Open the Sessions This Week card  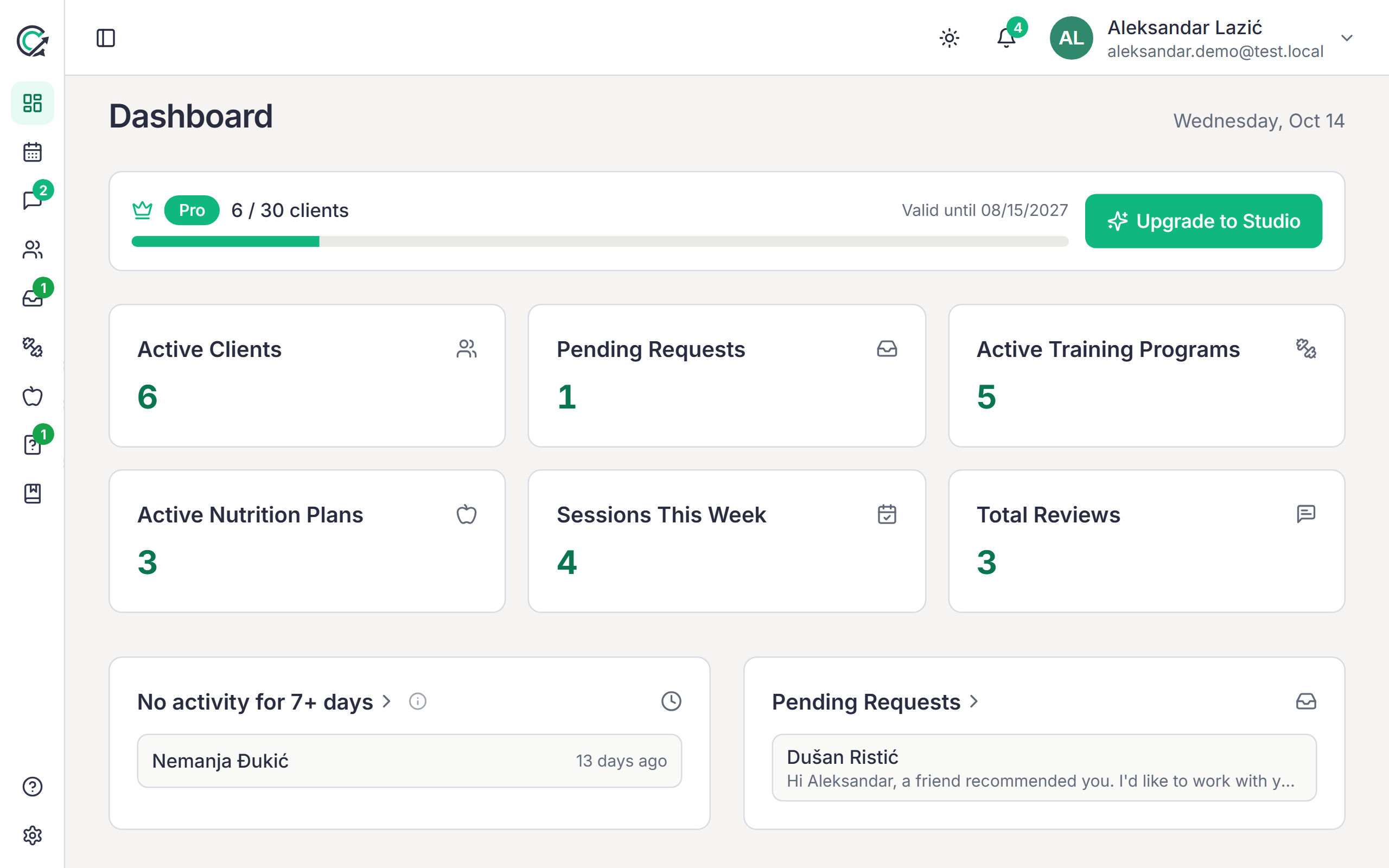pos(727,541)
